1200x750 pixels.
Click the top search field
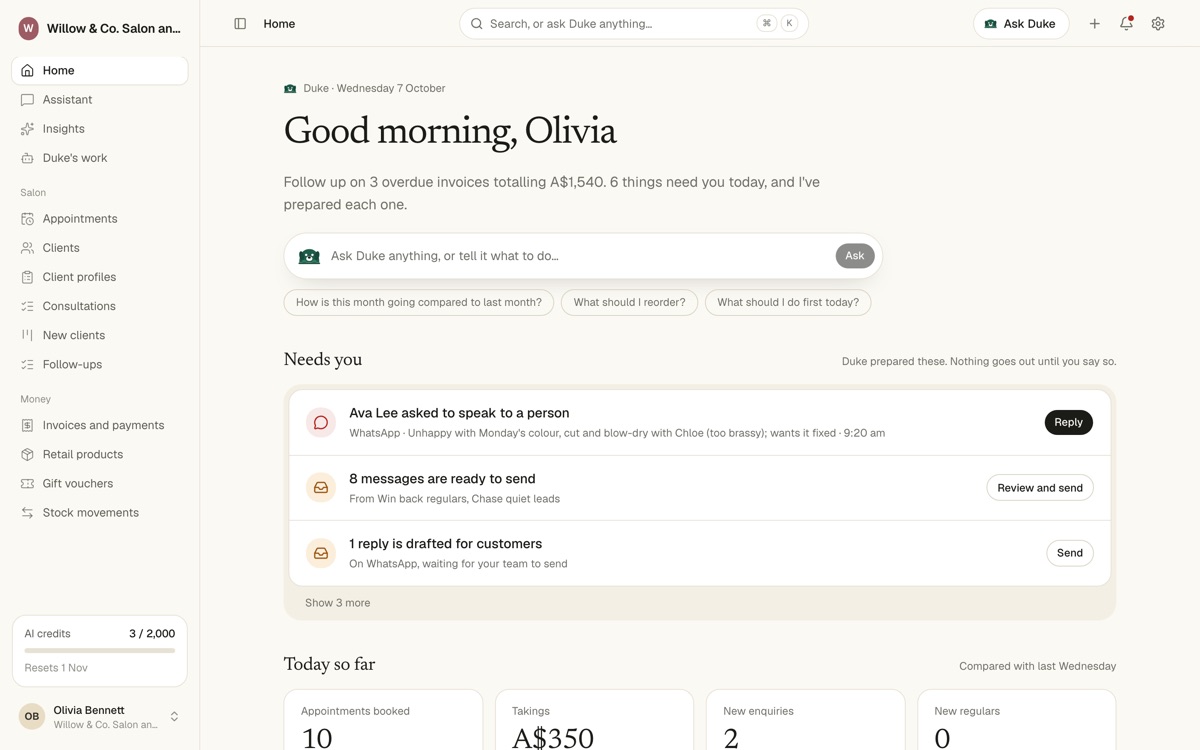tap(634, 24)
